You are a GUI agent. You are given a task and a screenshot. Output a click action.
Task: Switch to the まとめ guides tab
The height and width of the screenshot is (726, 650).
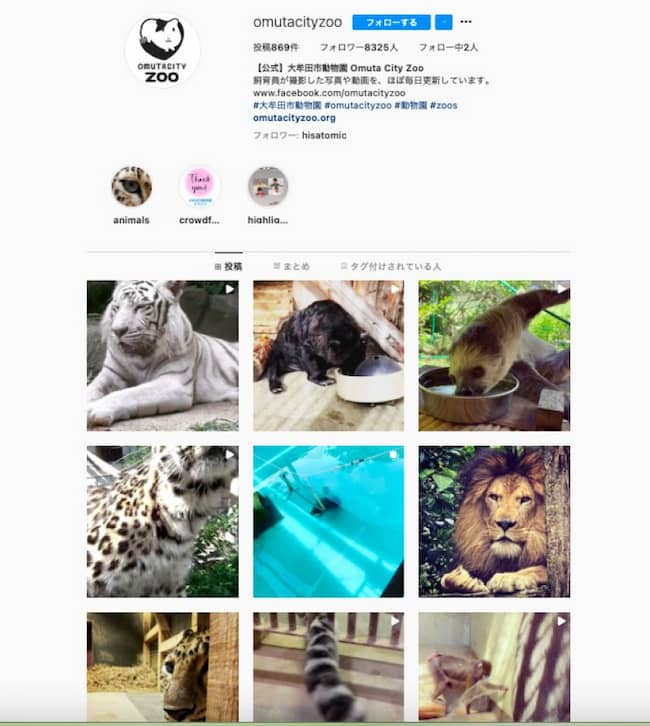click(x=291, y=266)
